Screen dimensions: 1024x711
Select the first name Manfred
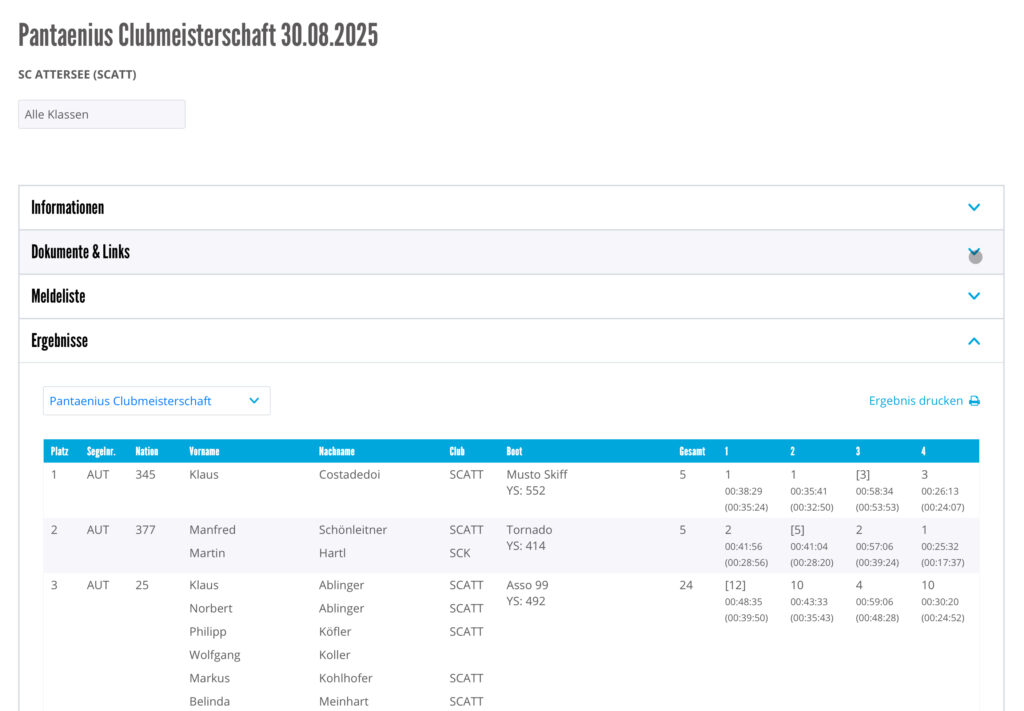[212, 529]
